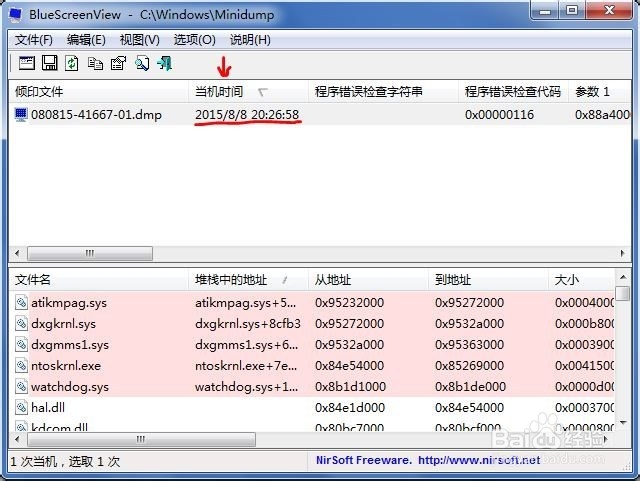The height and width of the screenshot is (481, 640).
Task: Click status bar text 1 次当机, 选取 1 次
Action: [65, 461]
